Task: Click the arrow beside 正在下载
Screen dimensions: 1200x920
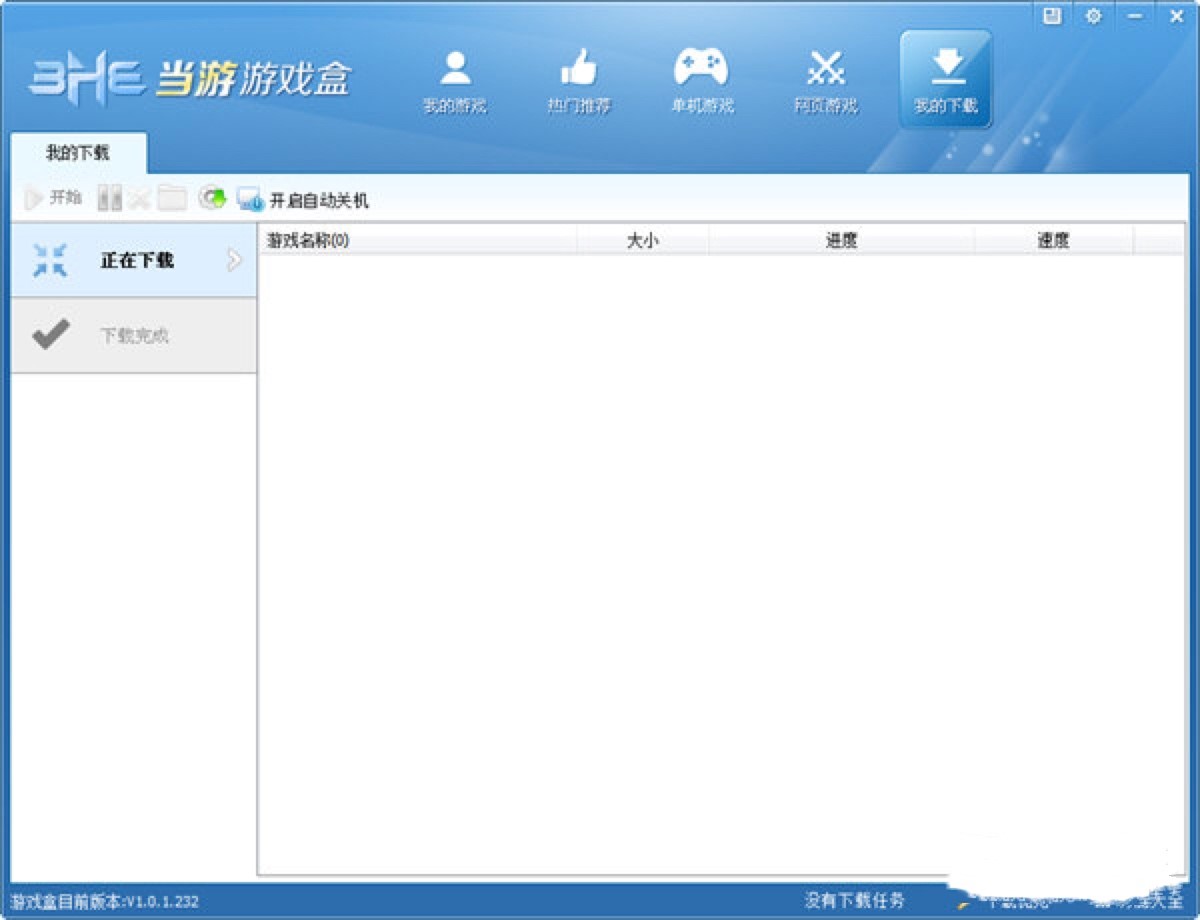Action: click(234, 261)
